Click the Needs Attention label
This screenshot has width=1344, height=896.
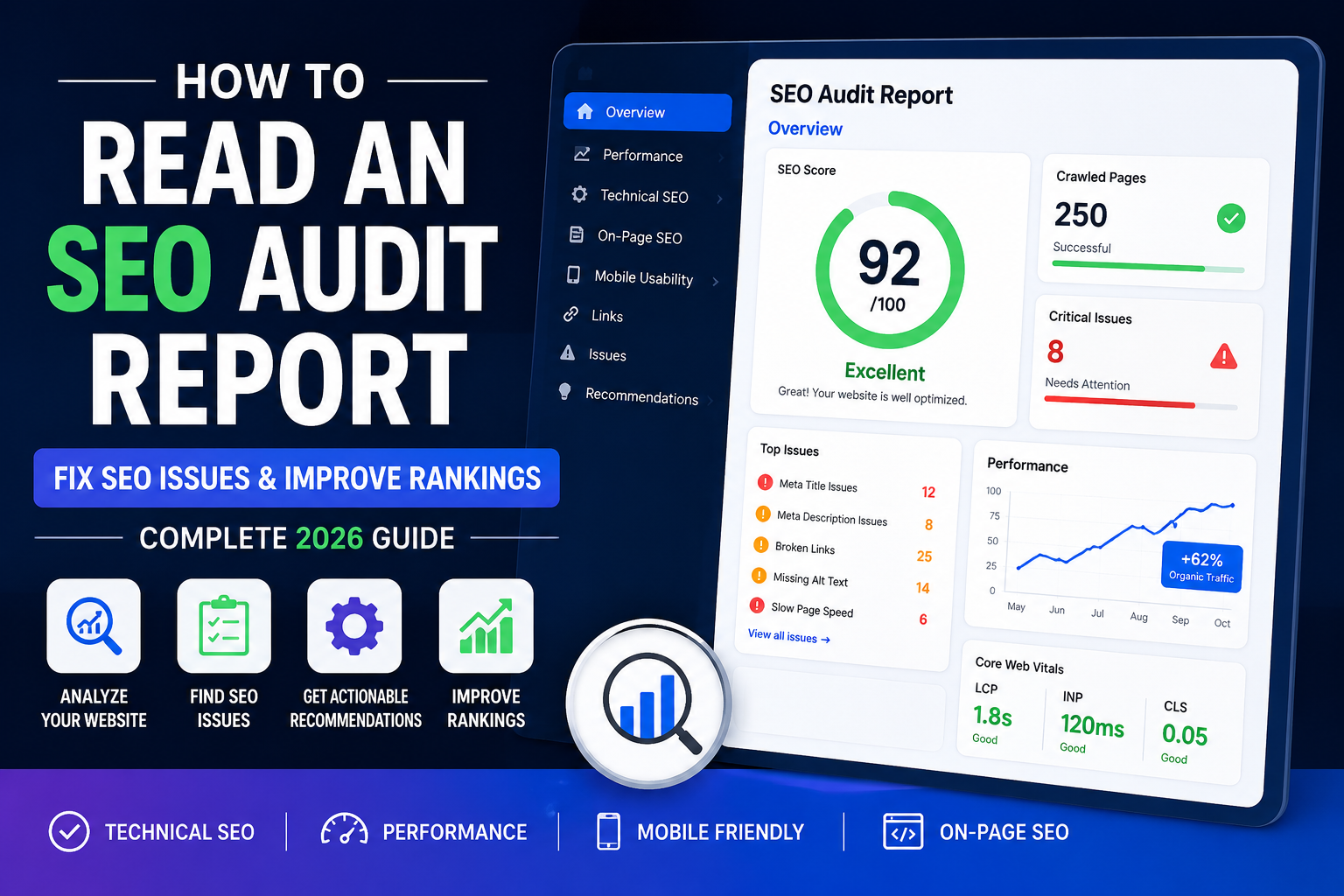coord(1087,383)
